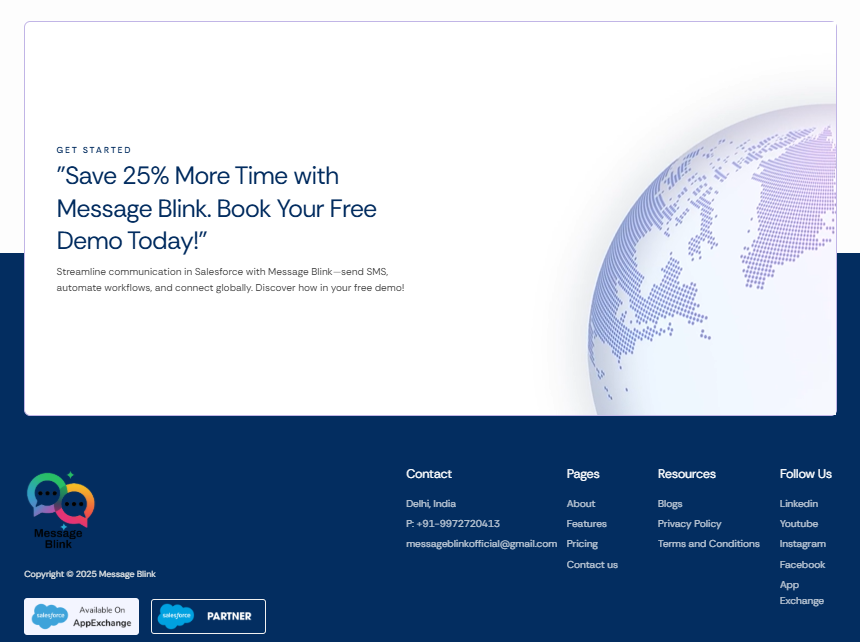View the Privacy Policy link

689,524
